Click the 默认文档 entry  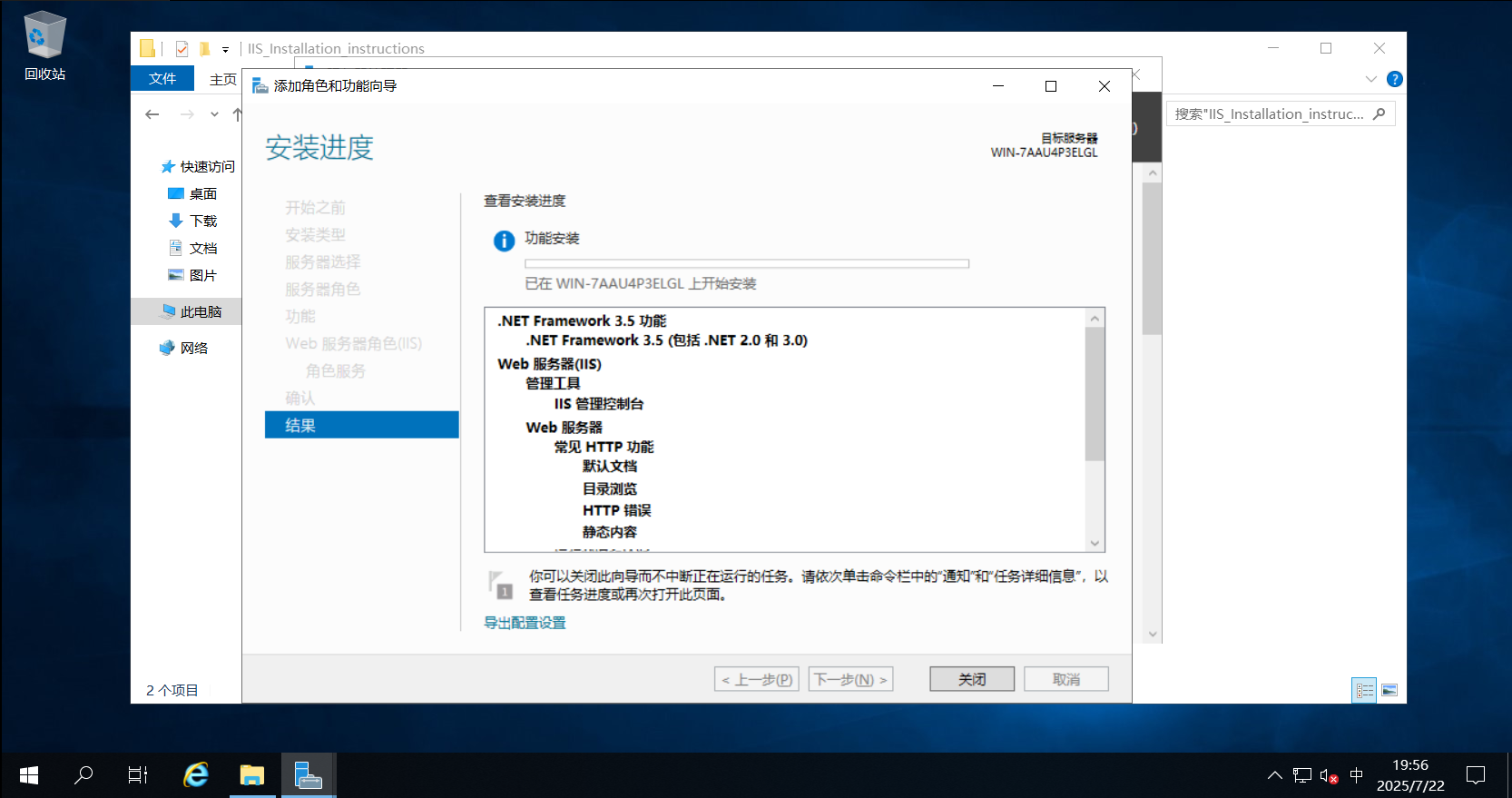tap(610, 467)
